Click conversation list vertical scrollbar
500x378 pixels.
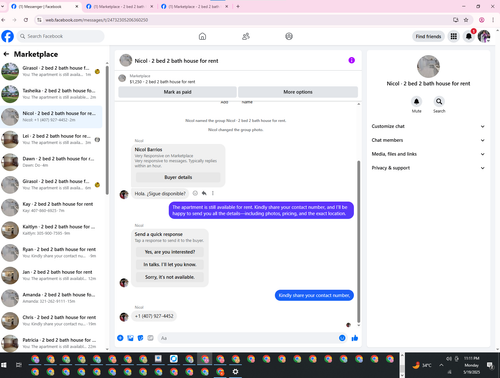(107, 130)
